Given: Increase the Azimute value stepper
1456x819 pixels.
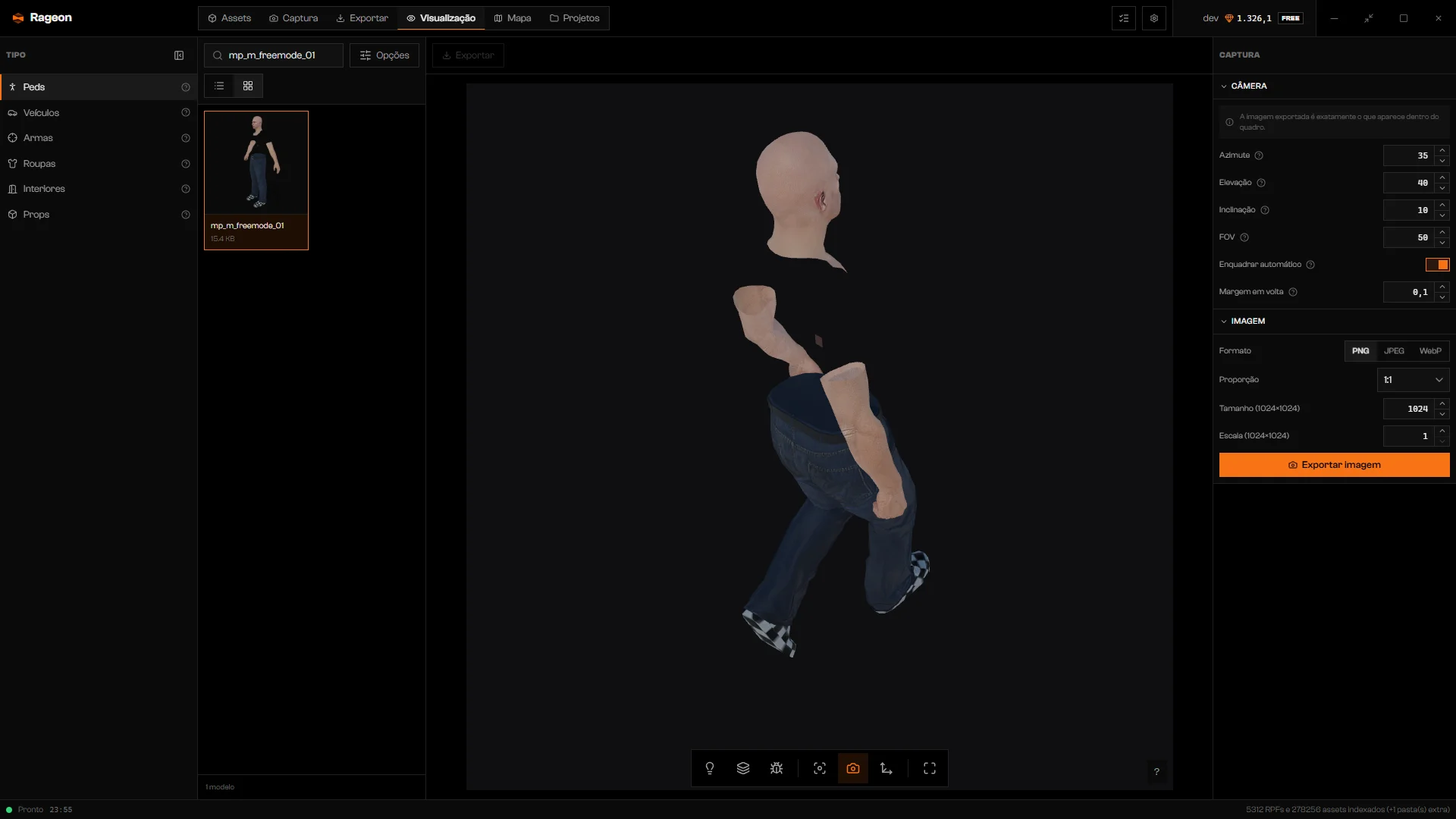Looking at the screenshot, I should (1442, 150).
